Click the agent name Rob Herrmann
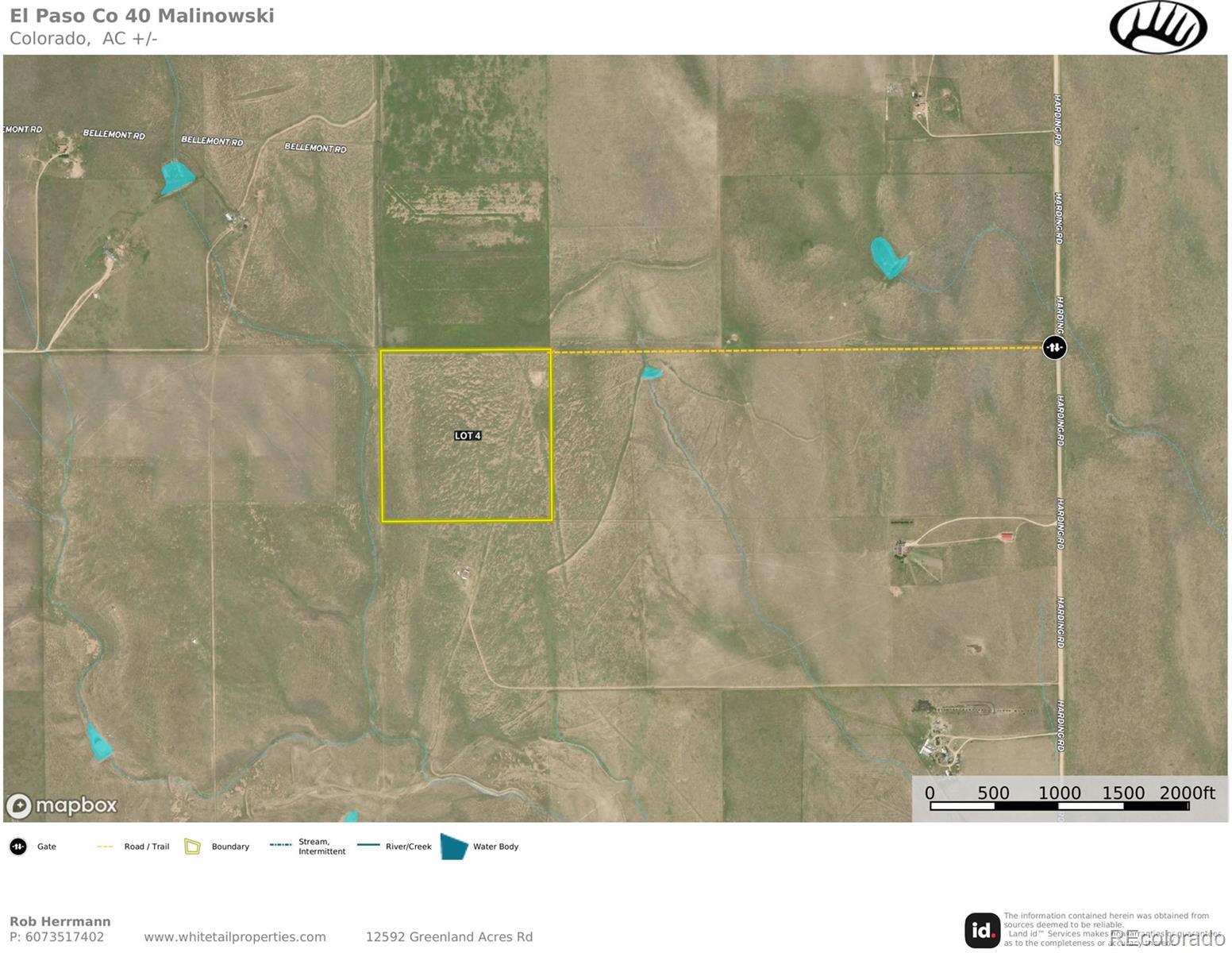The width and height of the screenshot is (1232, 953). 60,921
